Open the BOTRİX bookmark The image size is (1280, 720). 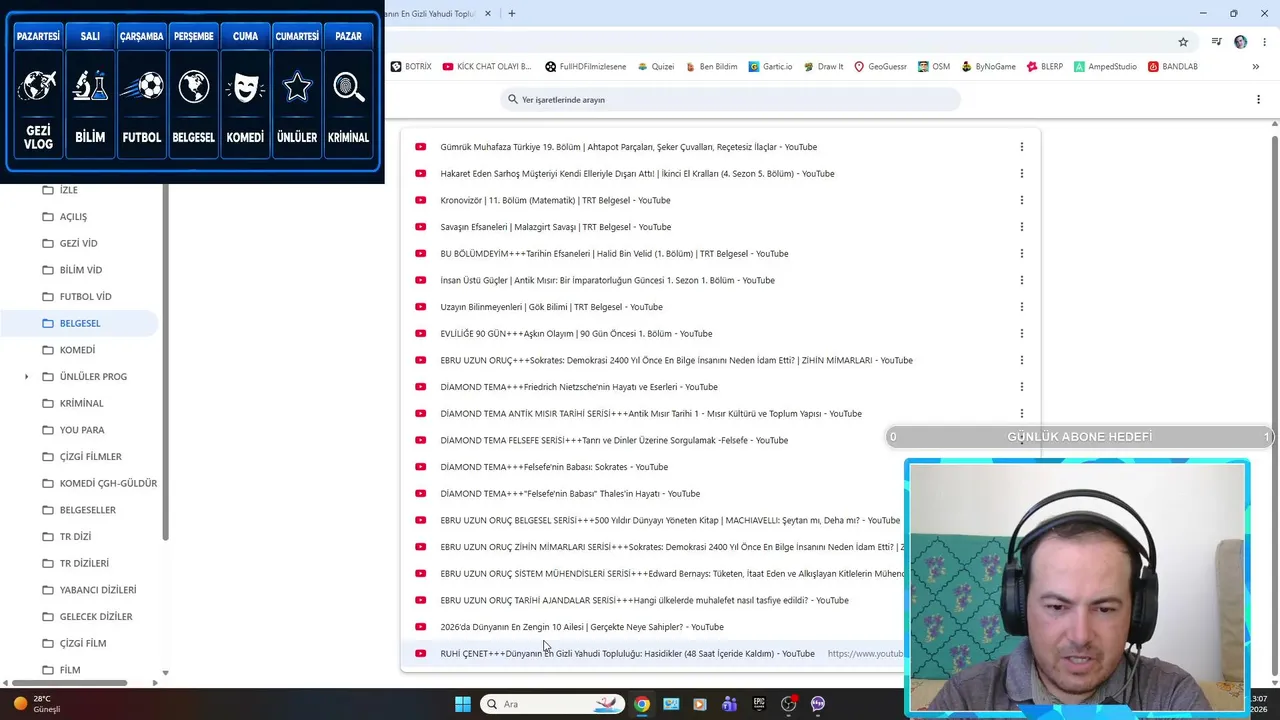pyautogui.click(x=411, y=67)
